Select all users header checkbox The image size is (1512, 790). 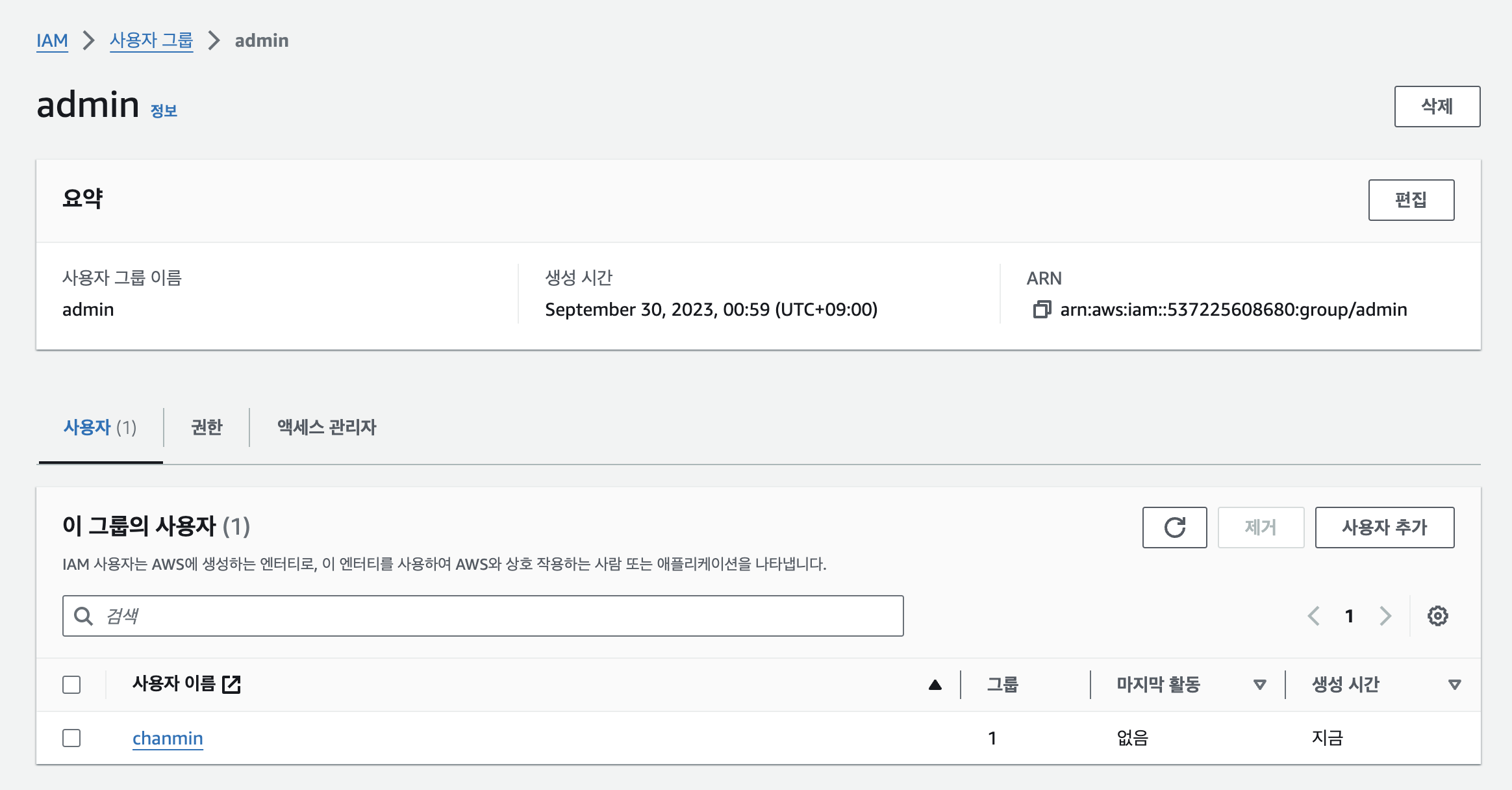71,685
